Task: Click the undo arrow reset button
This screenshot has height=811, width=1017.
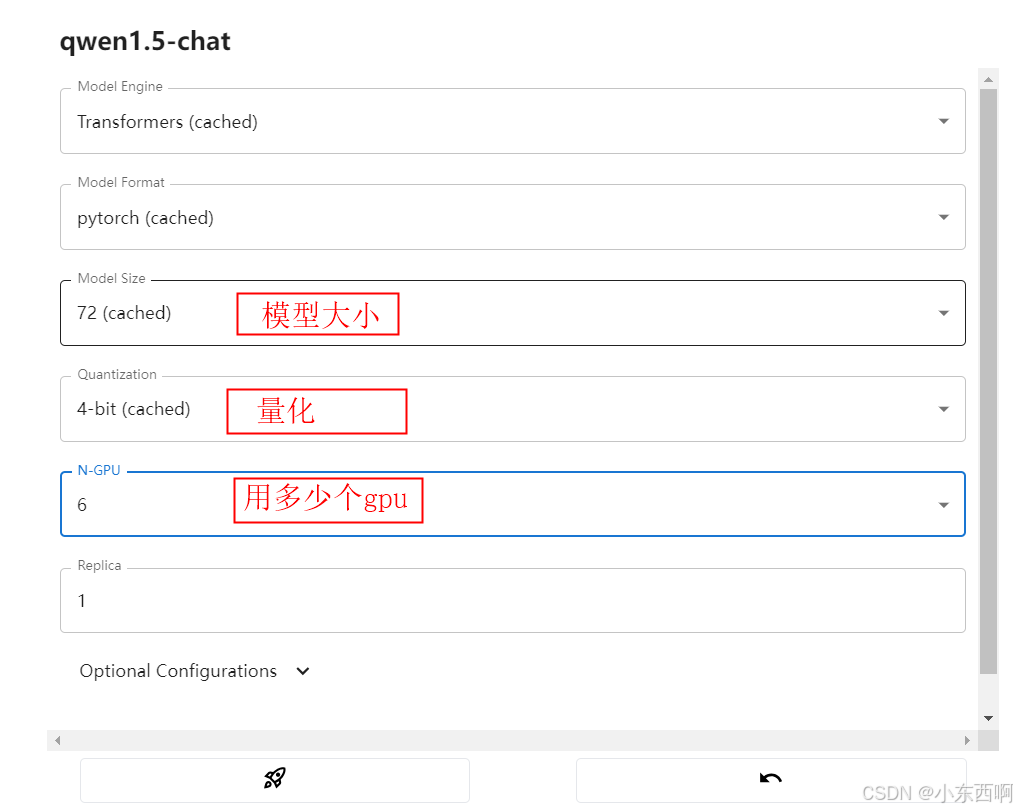Action: click(771, 779)
